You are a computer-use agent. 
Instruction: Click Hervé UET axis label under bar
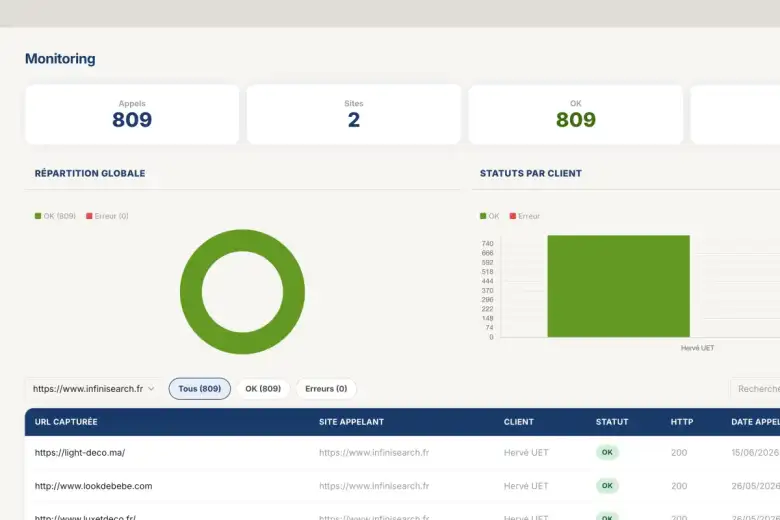tap(697, 348)
